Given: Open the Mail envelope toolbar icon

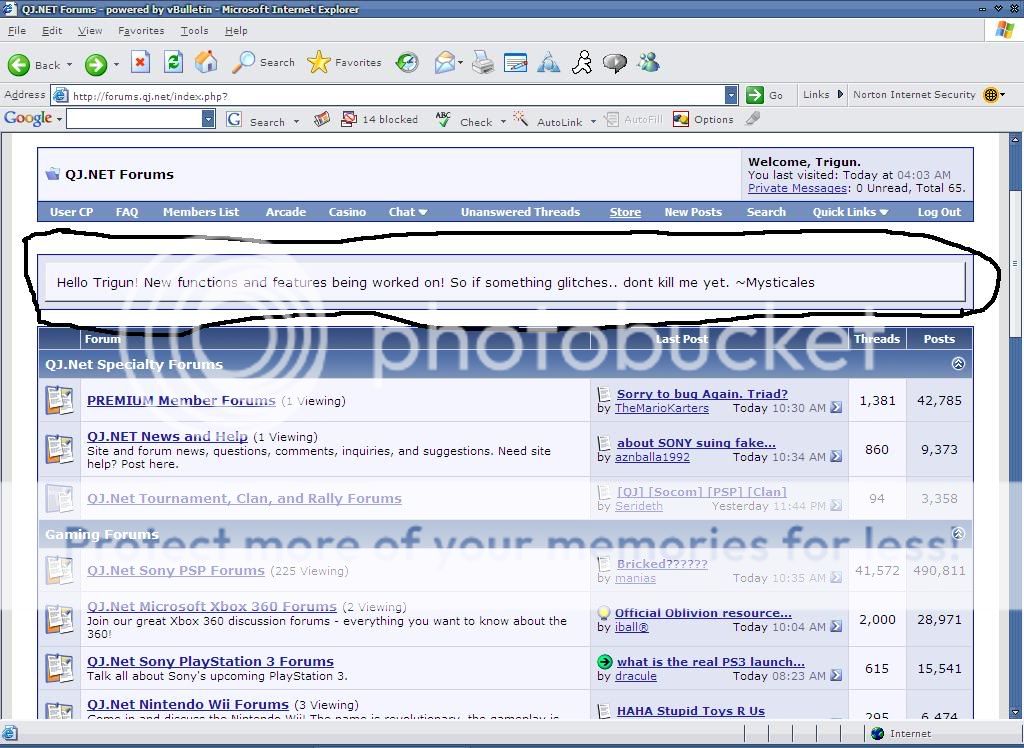Looking at the screenshot, I should coord(445,63).
